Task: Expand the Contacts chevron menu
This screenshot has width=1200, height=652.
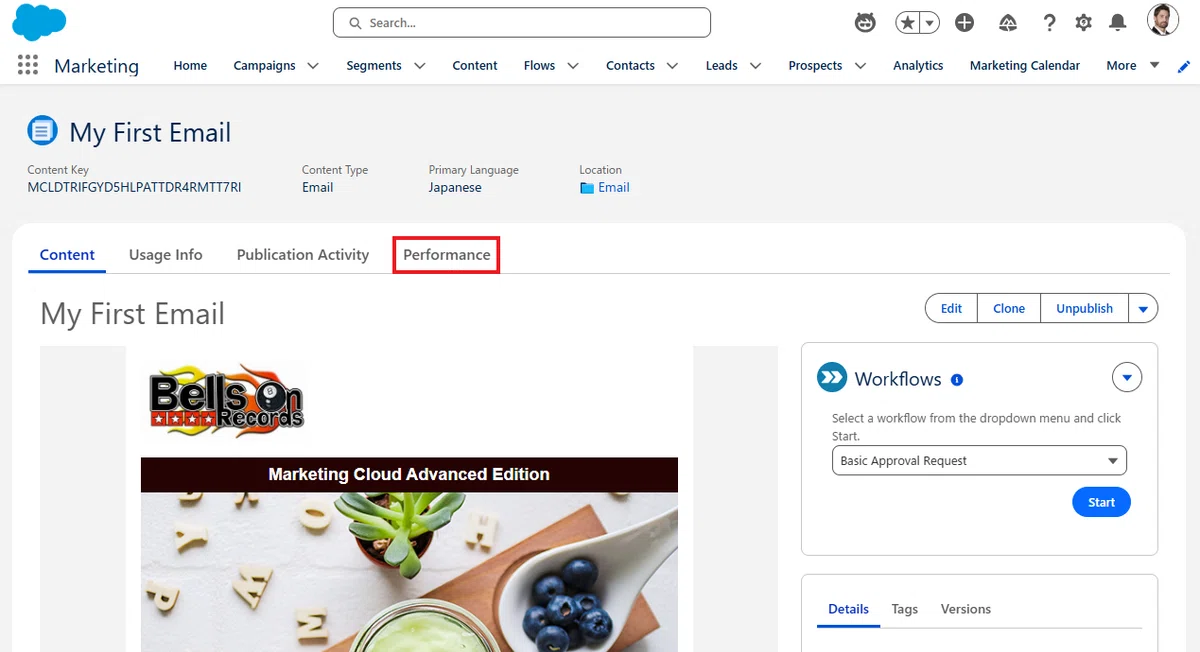Action: click(672, 66)
